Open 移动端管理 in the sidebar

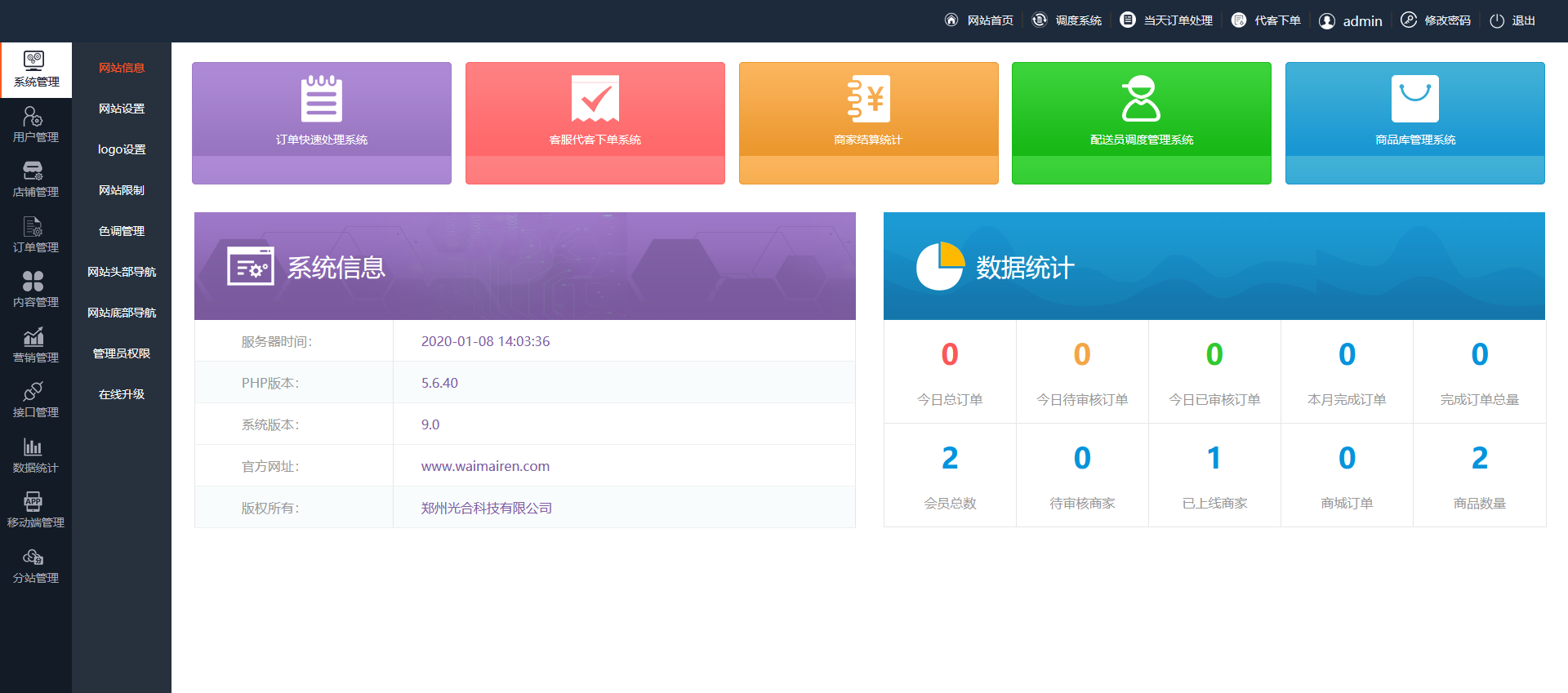tap(35, 510)
